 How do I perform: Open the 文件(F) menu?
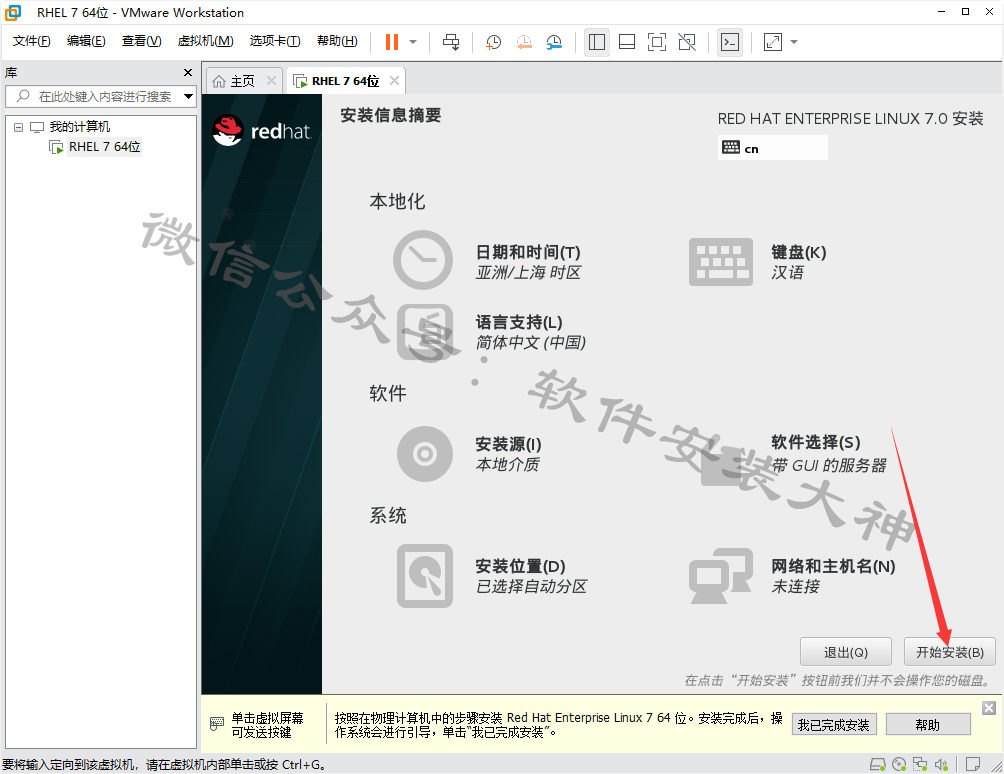pos(31,41)
